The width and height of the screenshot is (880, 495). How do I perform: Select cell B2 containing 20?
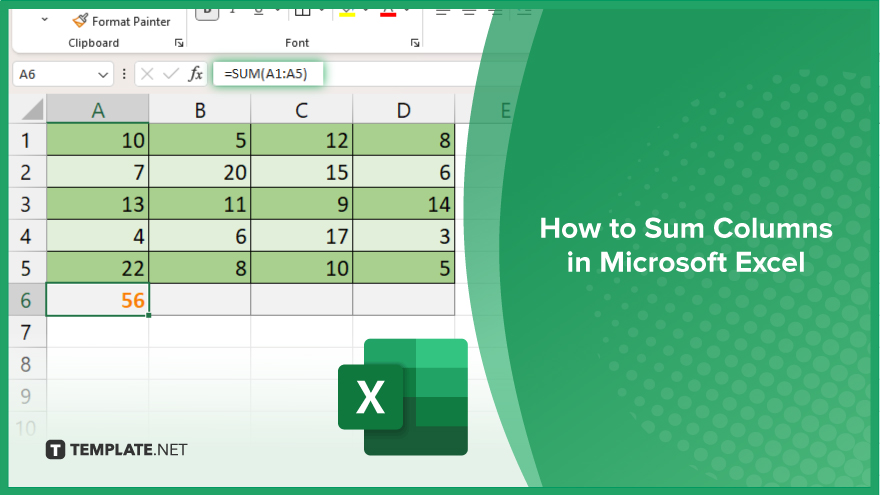tap(200, 172)
